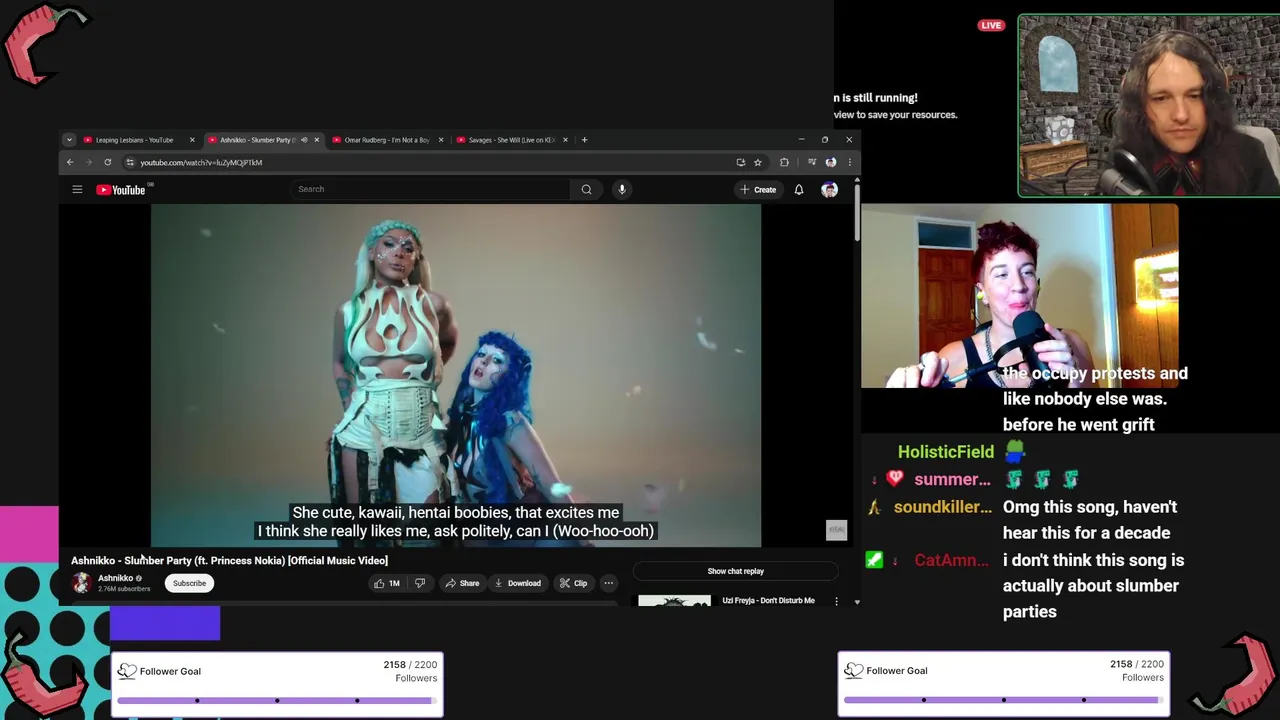Bookmark this page with star icon
Image resolution: width=1280 pixels, height=720 pixels.
pos(758,162)
